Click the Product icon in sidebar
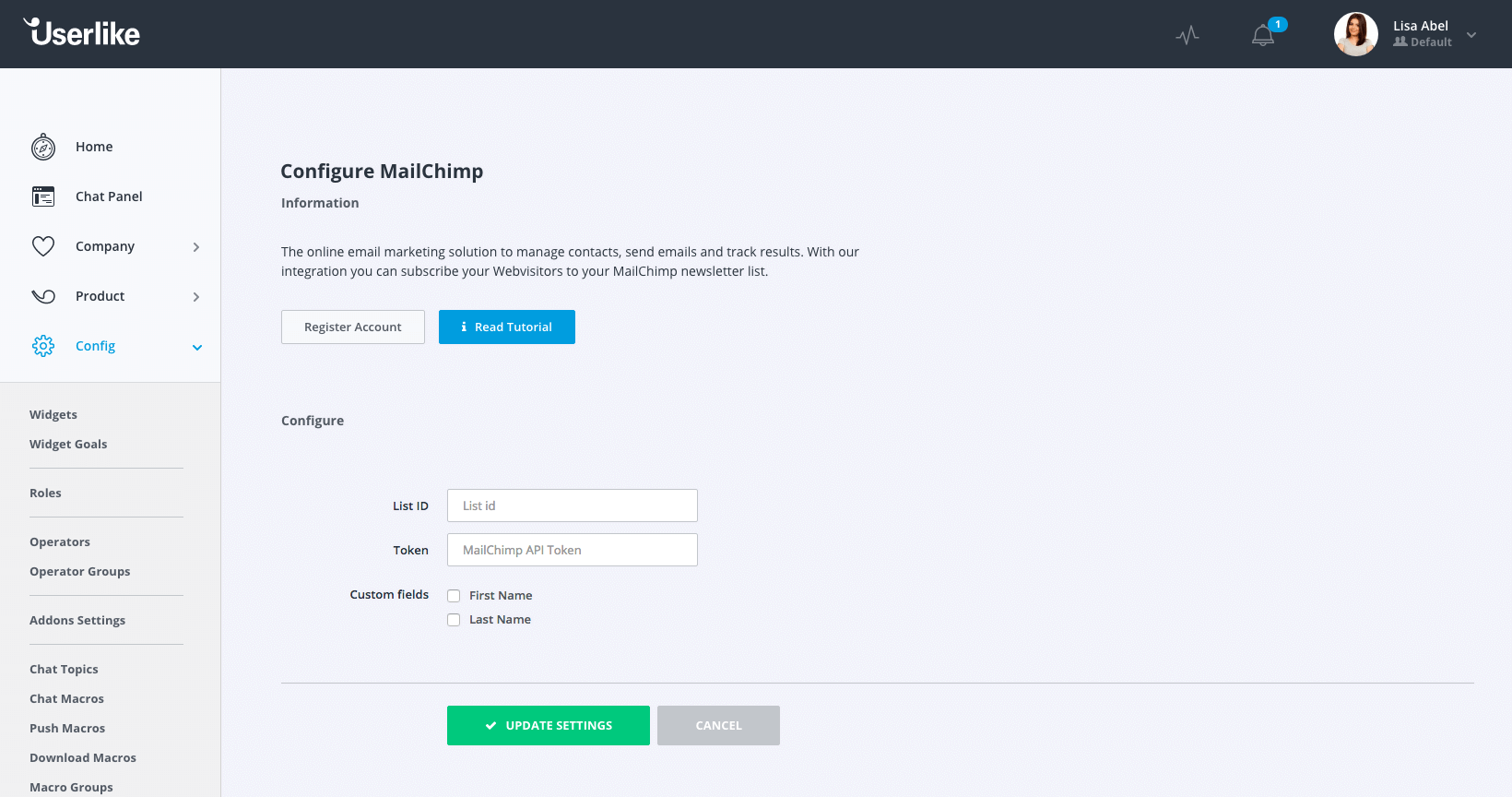Image resolution: width=1512 pixels, height=797 pixels. click(43, 296)
